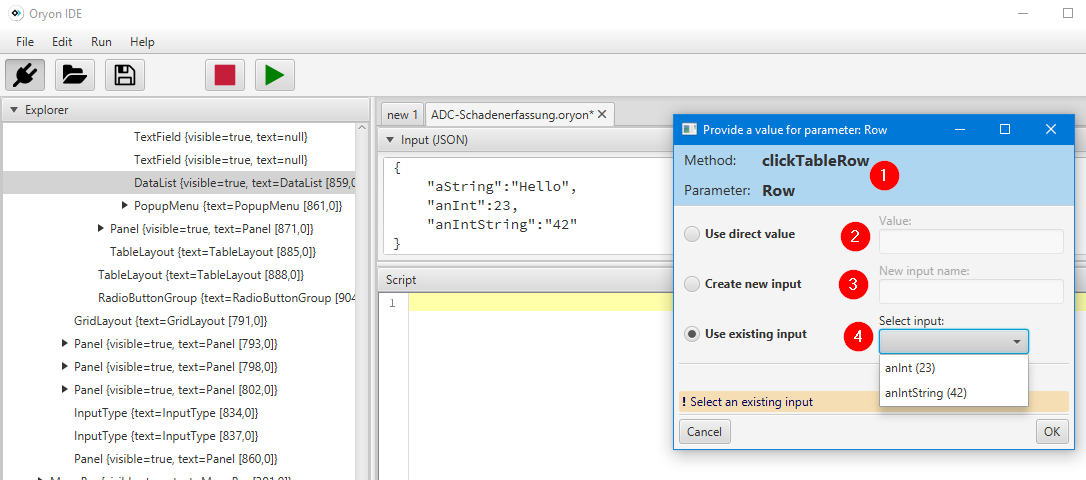Screen dimensions: 1086x480
Task: Open the Run menu
Action: [x=101, y=42]
